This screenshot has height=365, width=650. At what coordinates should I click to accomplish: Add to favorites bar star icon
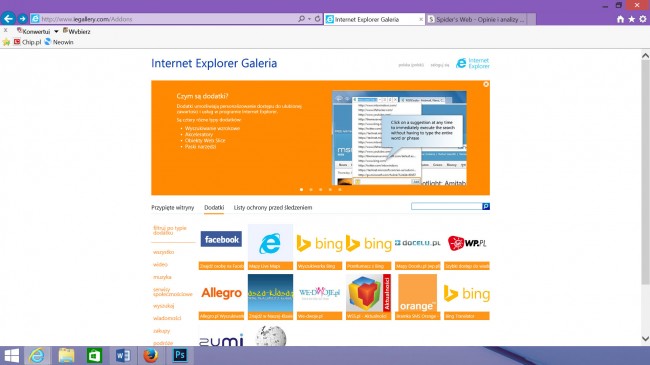(x=6, y=42)
